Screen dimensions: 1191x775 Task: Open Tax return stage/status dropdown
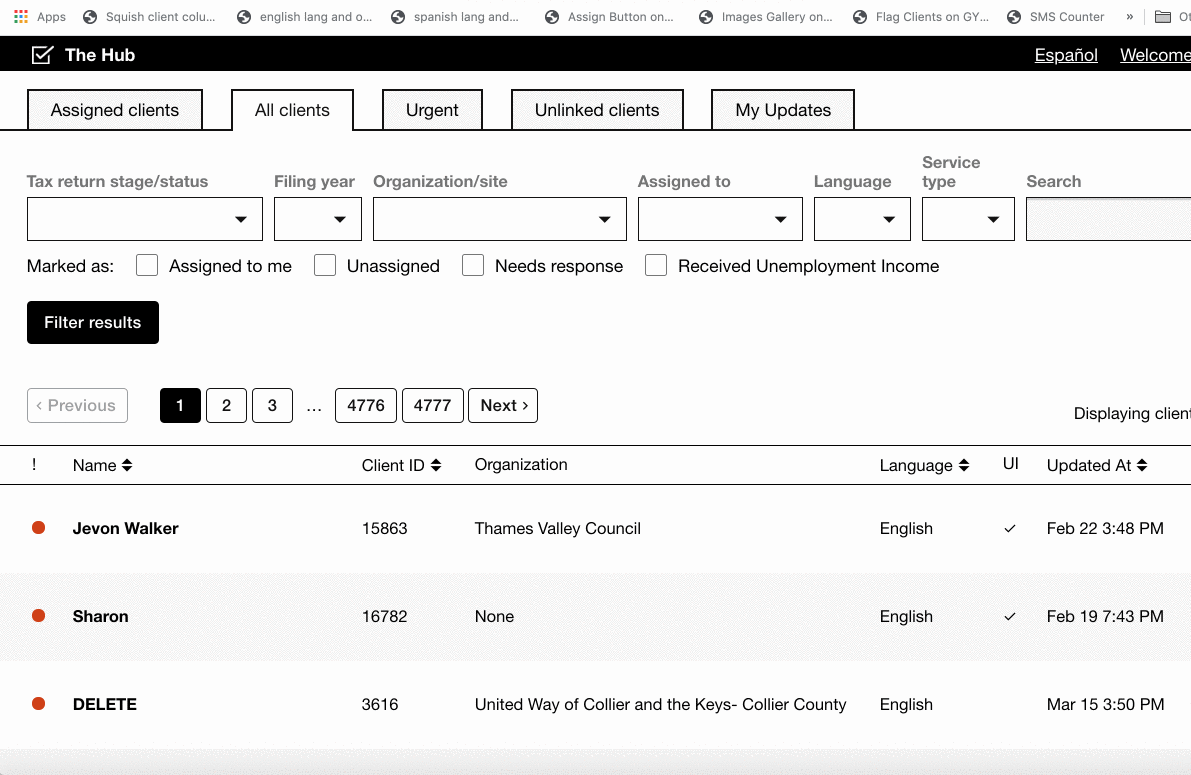[x=145, y=219]
